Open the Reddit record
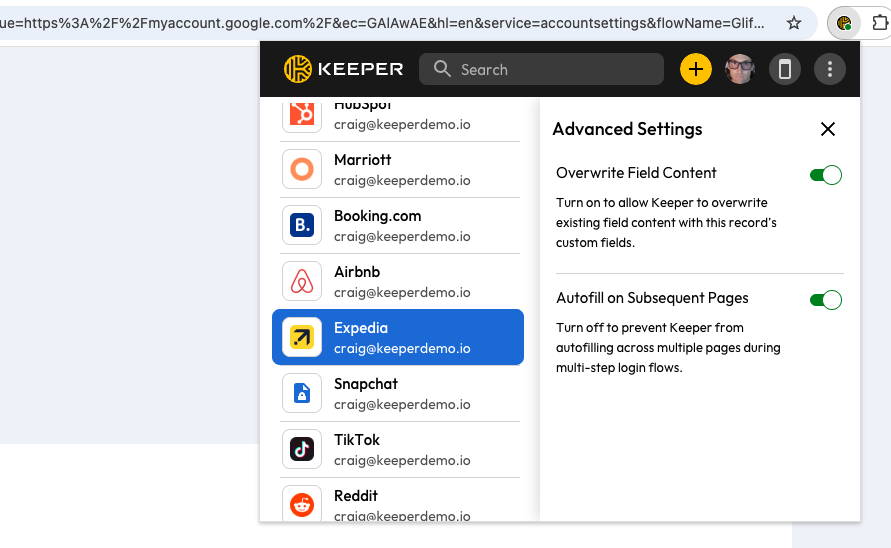This screenshot has height=548, width=891. pyautogui.click(x=398, y=503)
